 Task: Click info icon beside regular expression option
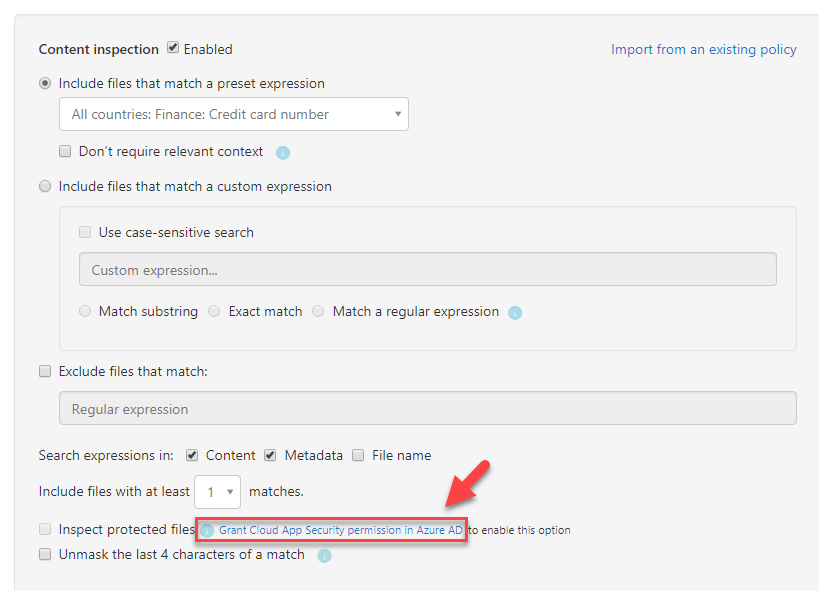(x=515, y=312)
